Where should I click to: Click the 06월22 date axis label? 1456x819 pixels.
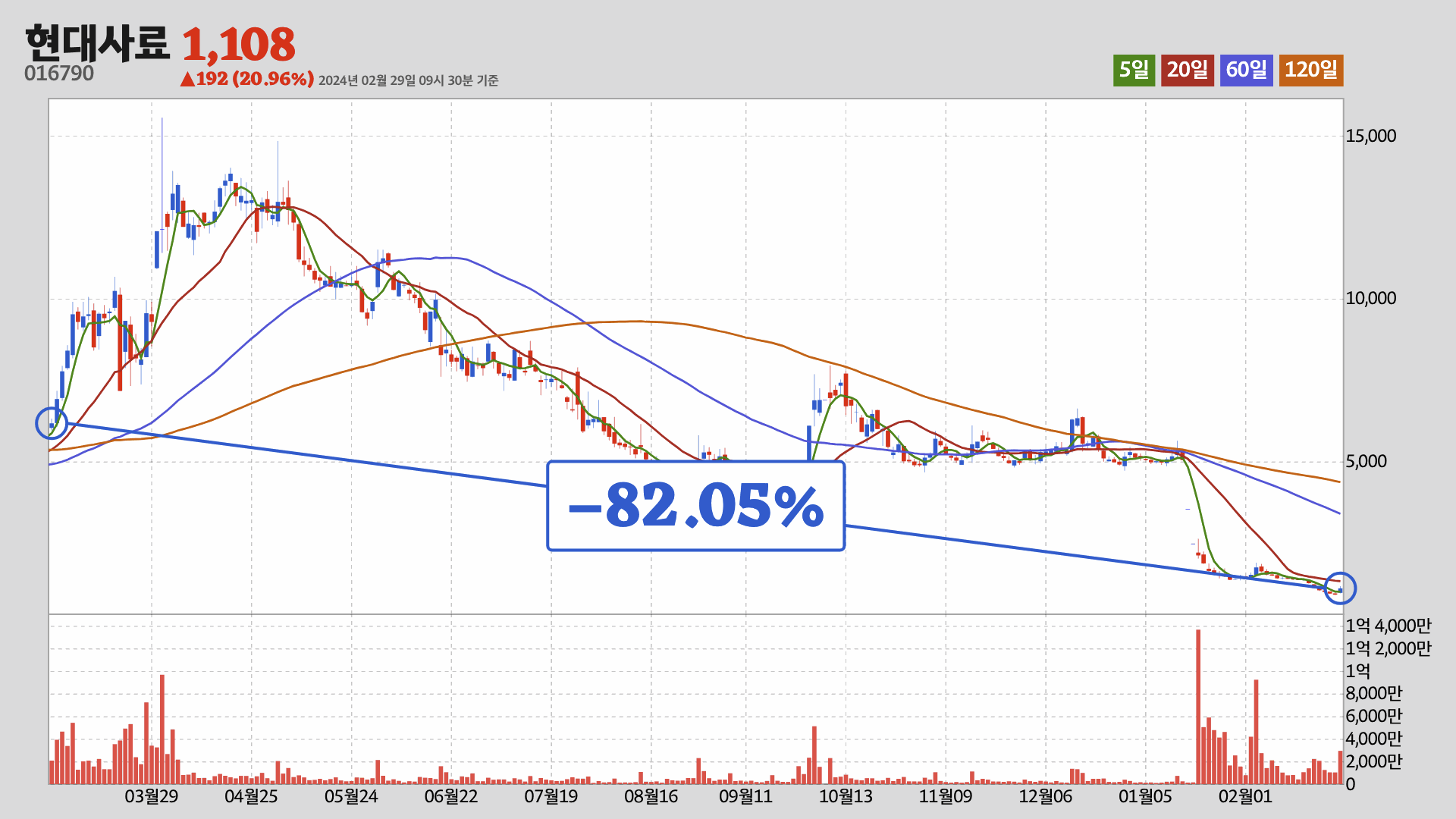pyautogui.click(x=451, y=796)
